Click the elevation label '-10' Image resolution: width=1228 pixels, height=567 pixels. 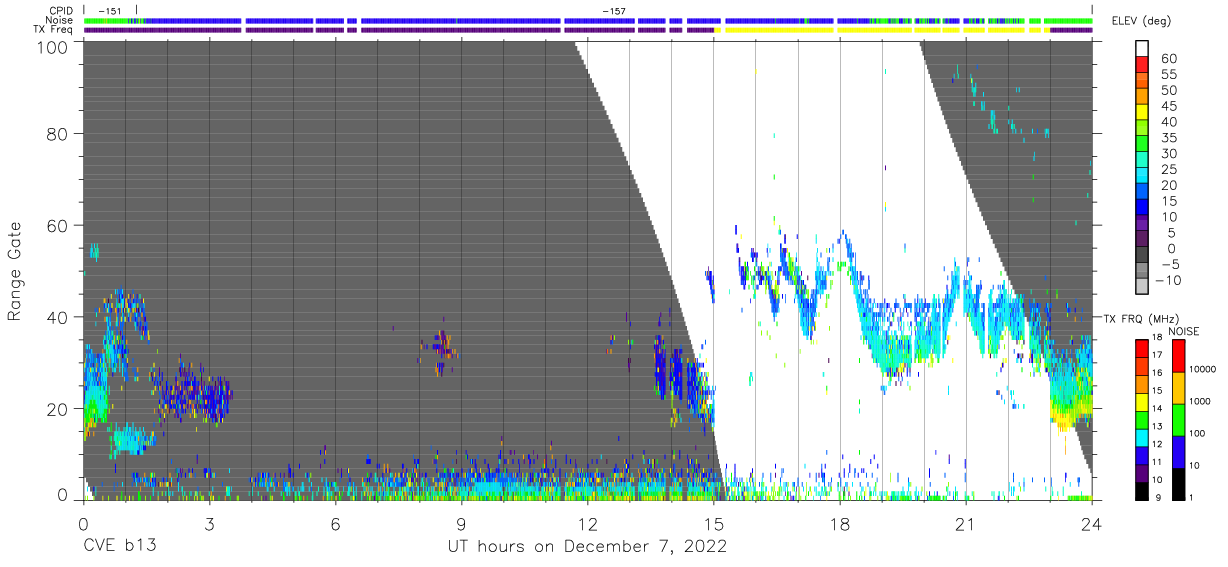click(1171, 280)
